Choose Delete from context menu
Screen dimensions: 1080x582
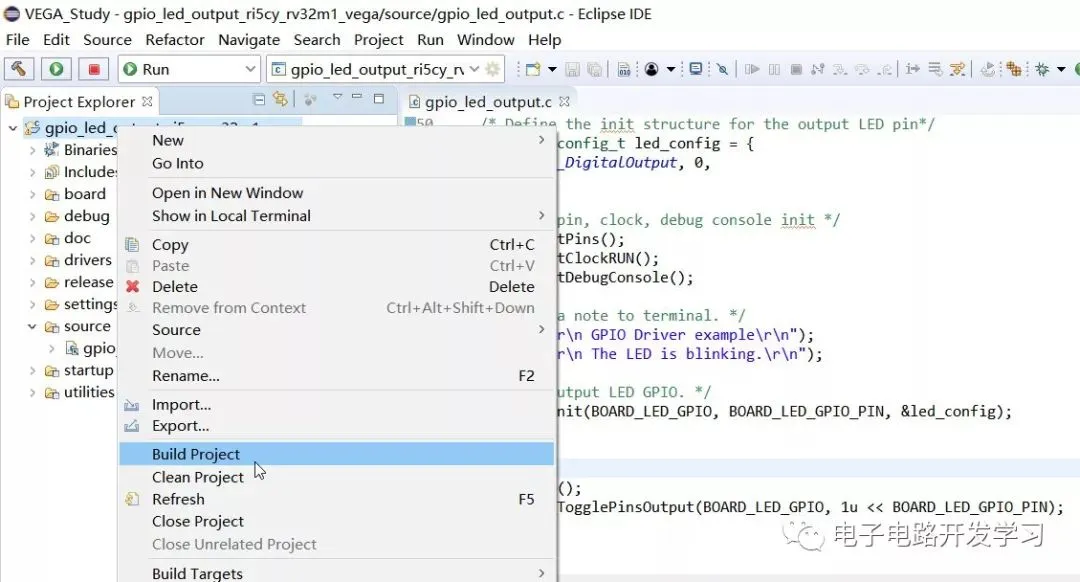click(336, 286)
